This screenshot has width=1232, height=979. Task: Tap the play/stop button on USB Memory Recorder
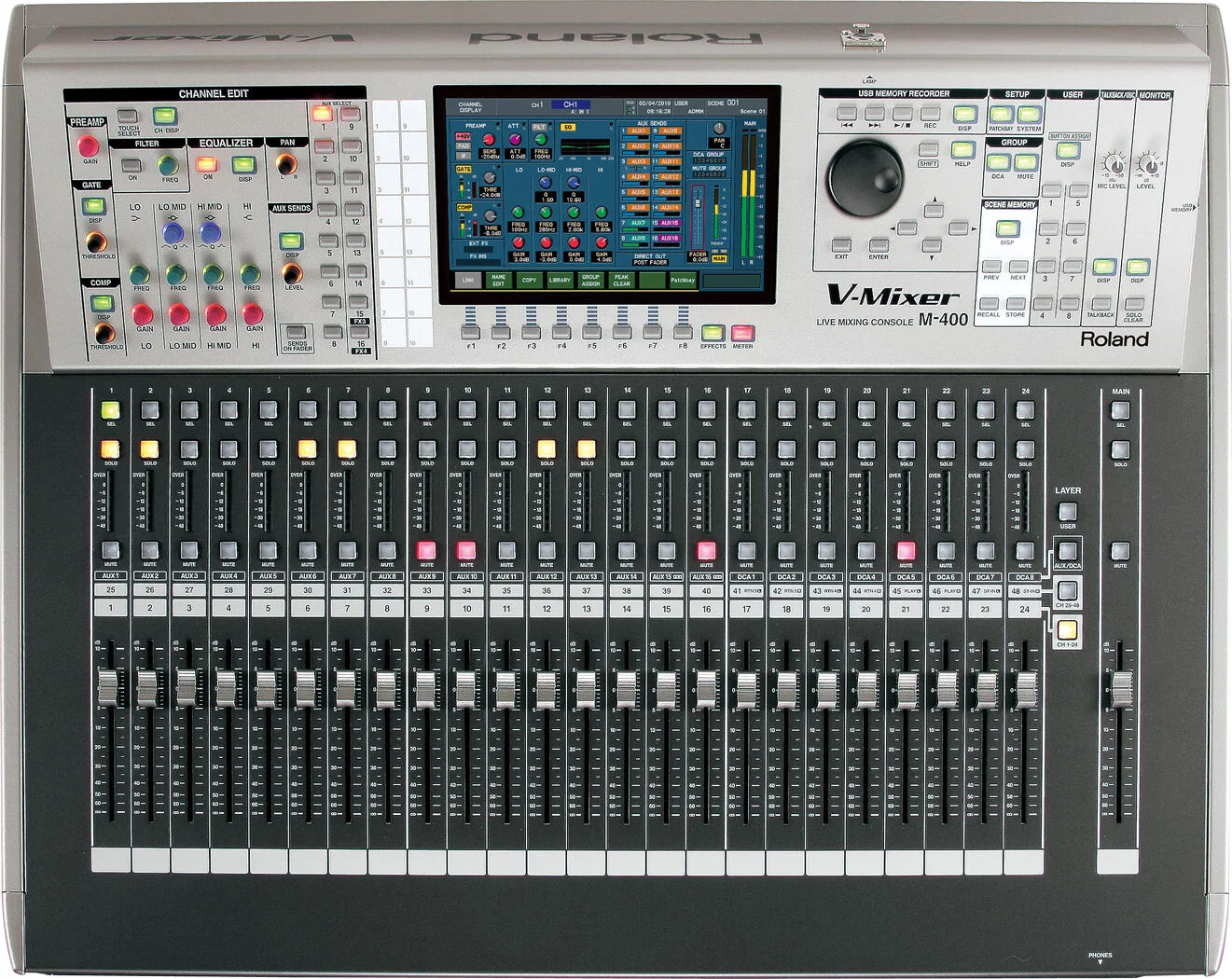902,114
